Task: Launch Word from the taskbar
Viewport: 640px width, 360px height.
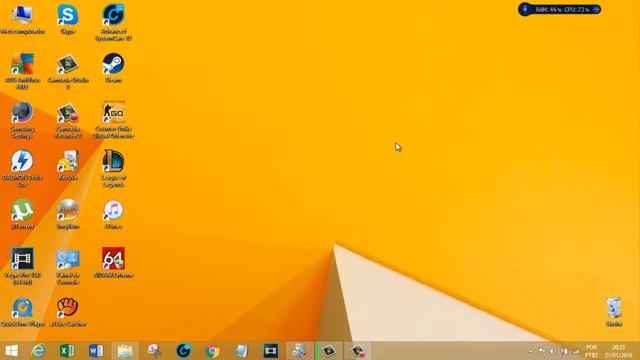Action: 96,351
